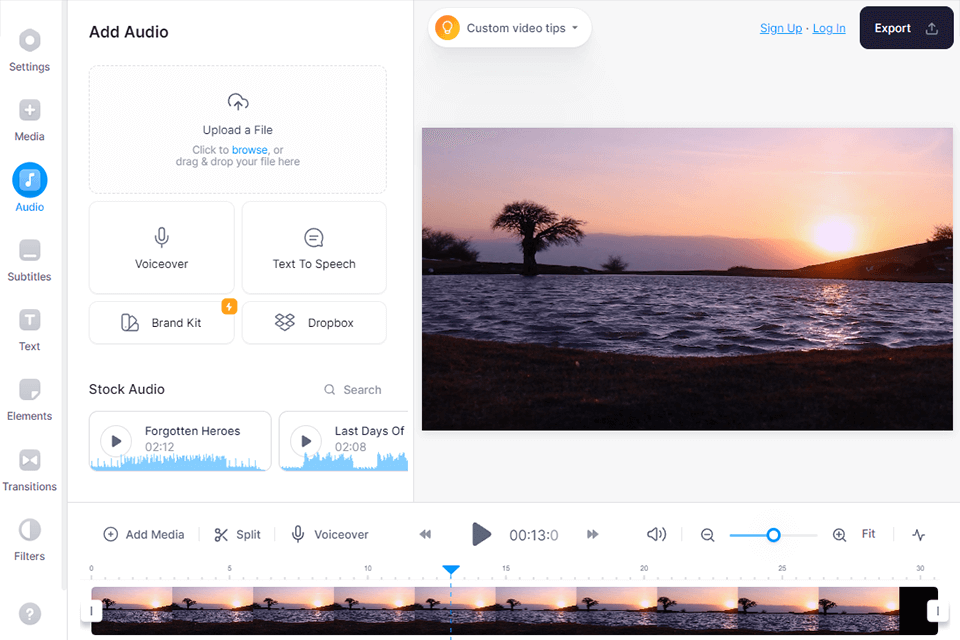Click the Upload a File cloud icon

point(238,102)
